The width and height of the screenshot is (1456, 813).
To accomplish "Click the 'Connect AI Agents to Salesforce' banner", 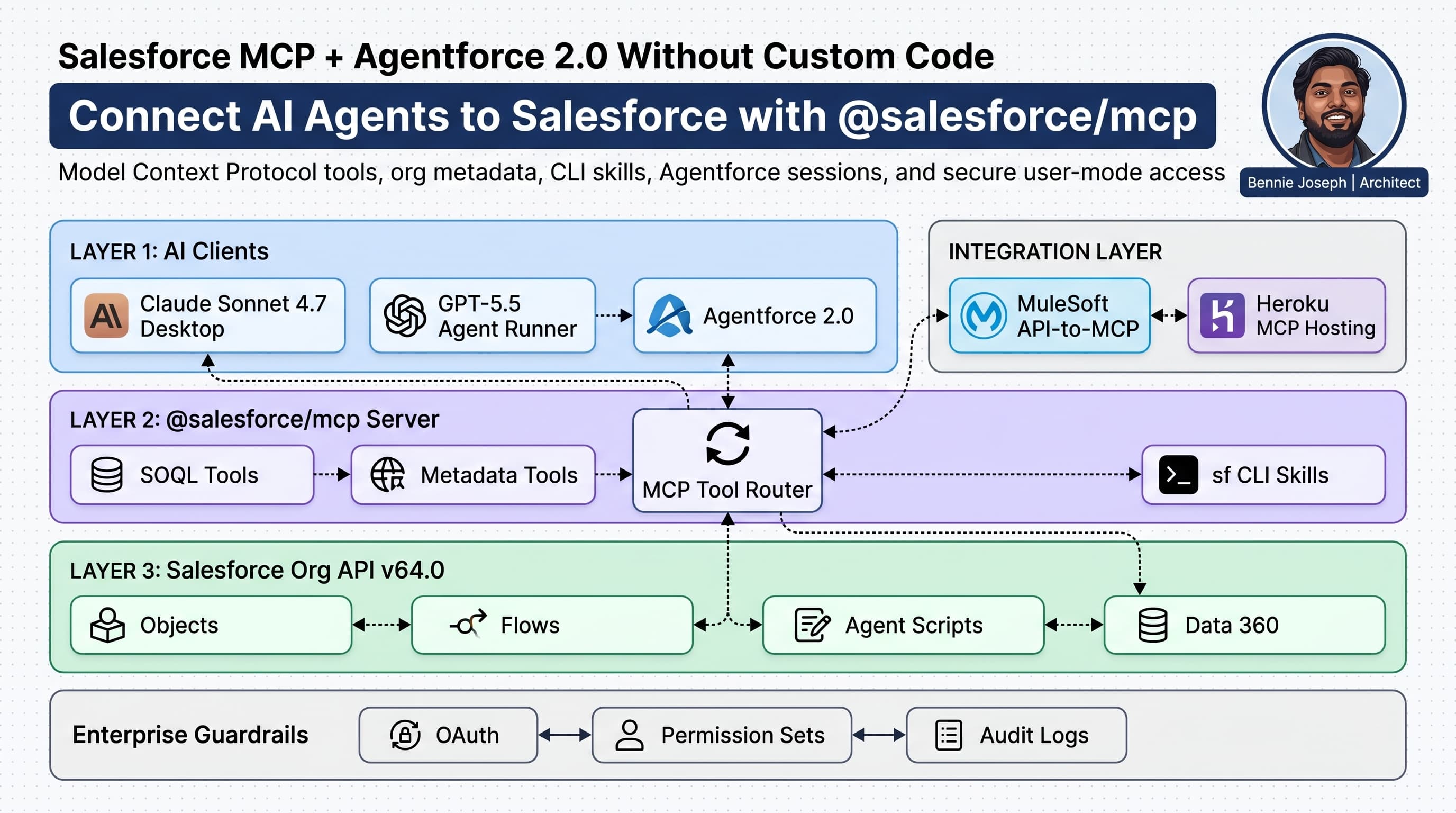I will coord(632,116).
